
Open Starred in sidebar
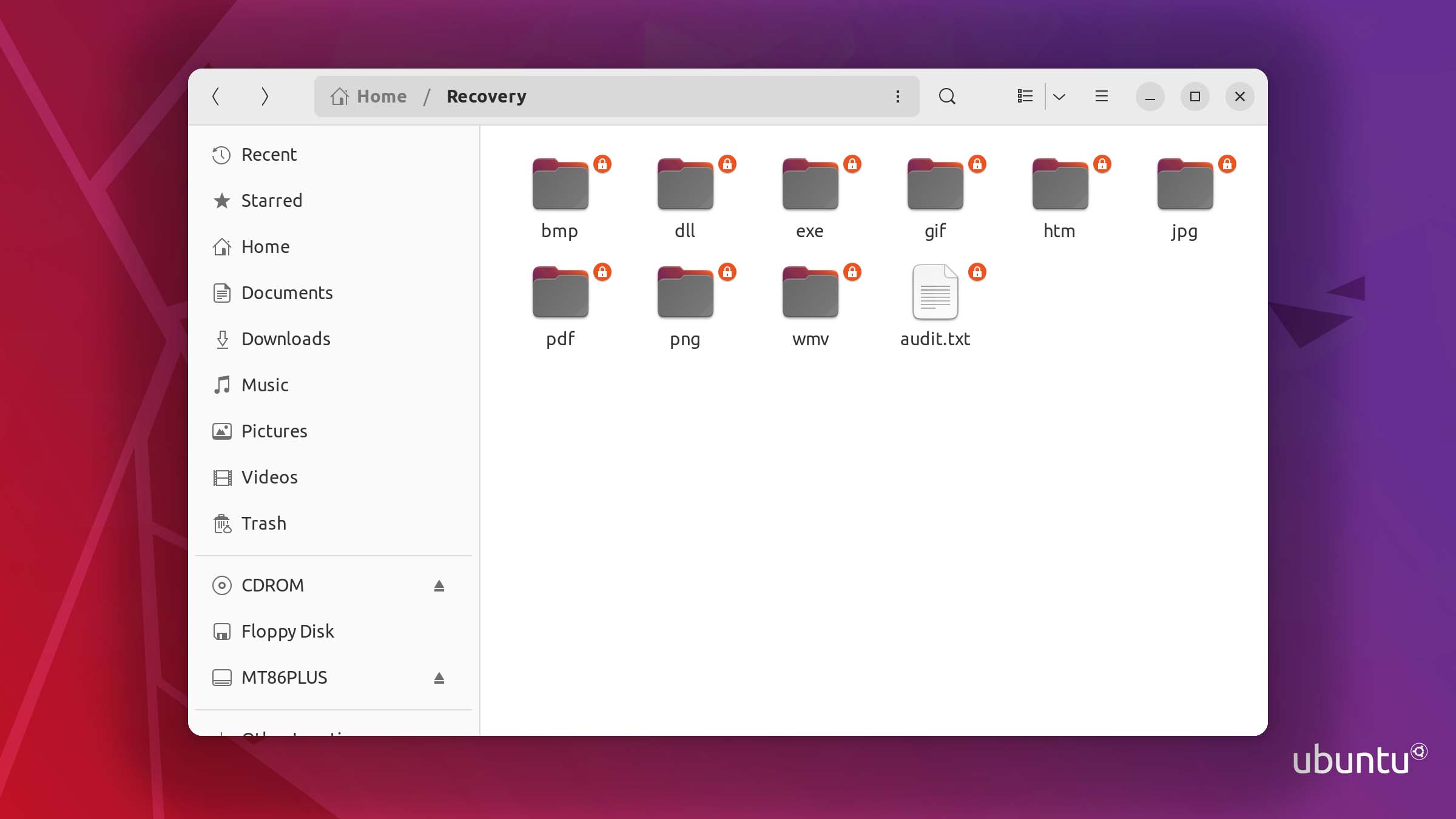point(334,201)
